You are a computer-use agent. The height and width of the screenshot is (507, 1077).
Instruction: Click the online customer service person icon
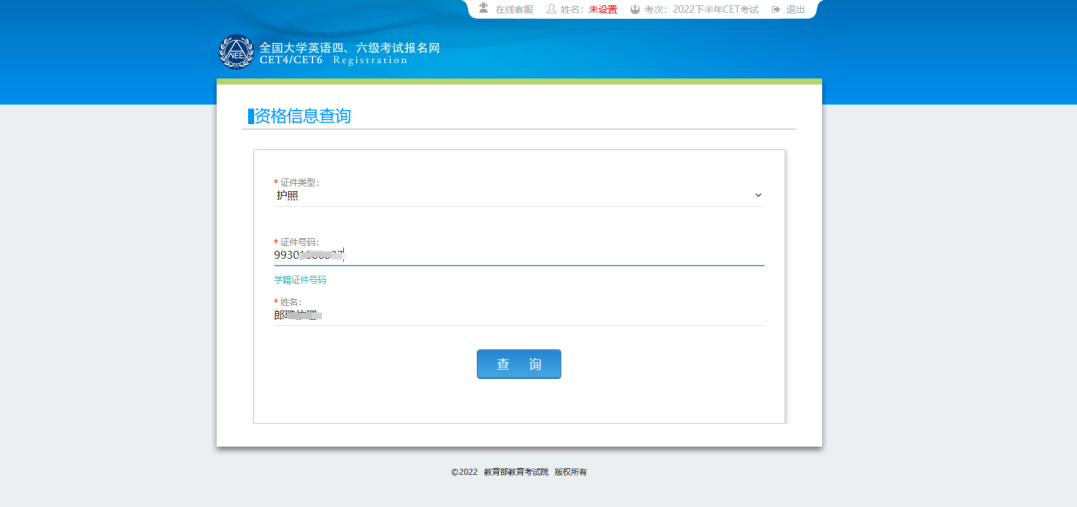pos(484,8)
